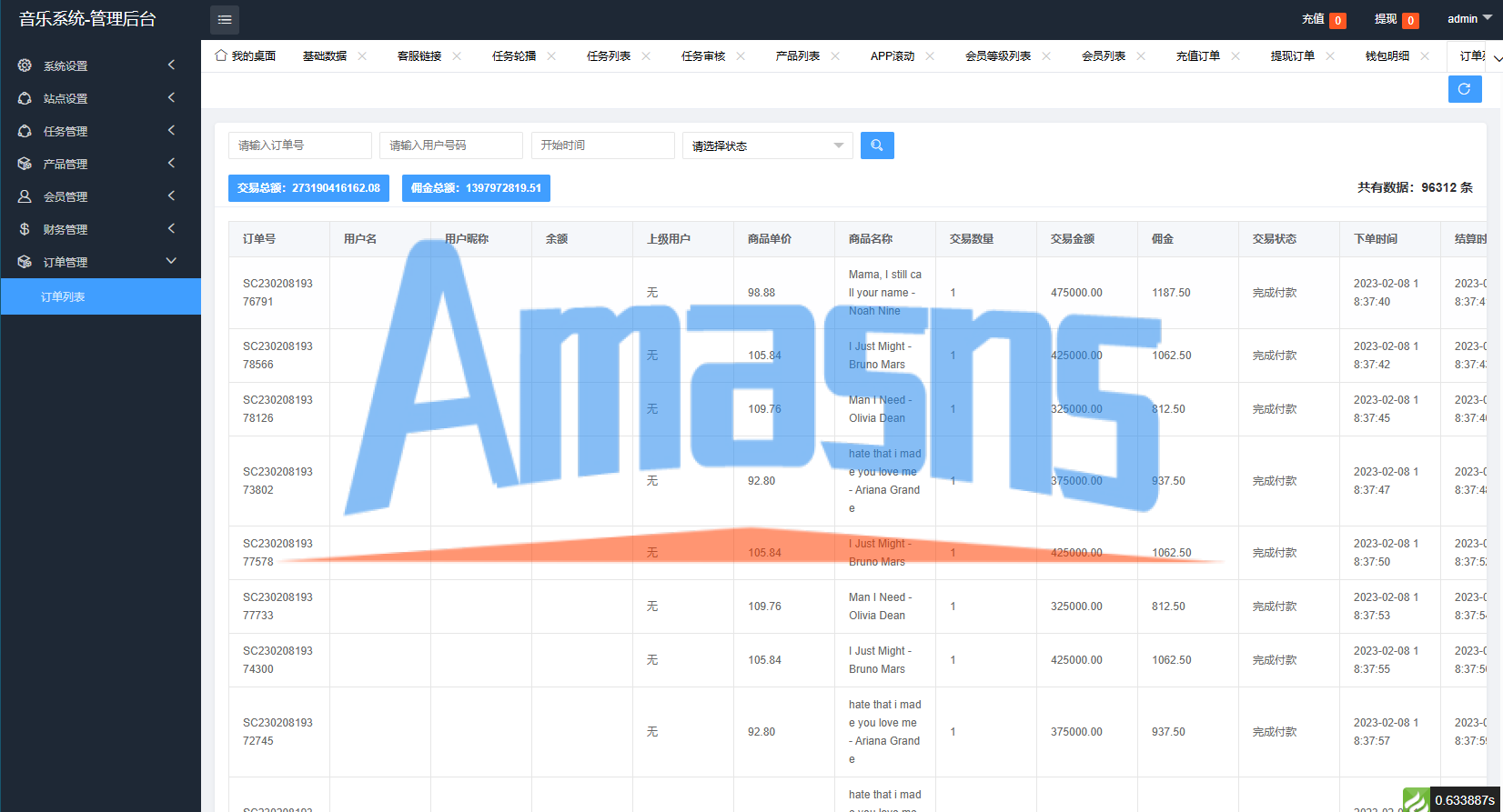Close the 会员列表 tab

[1141, 56]
